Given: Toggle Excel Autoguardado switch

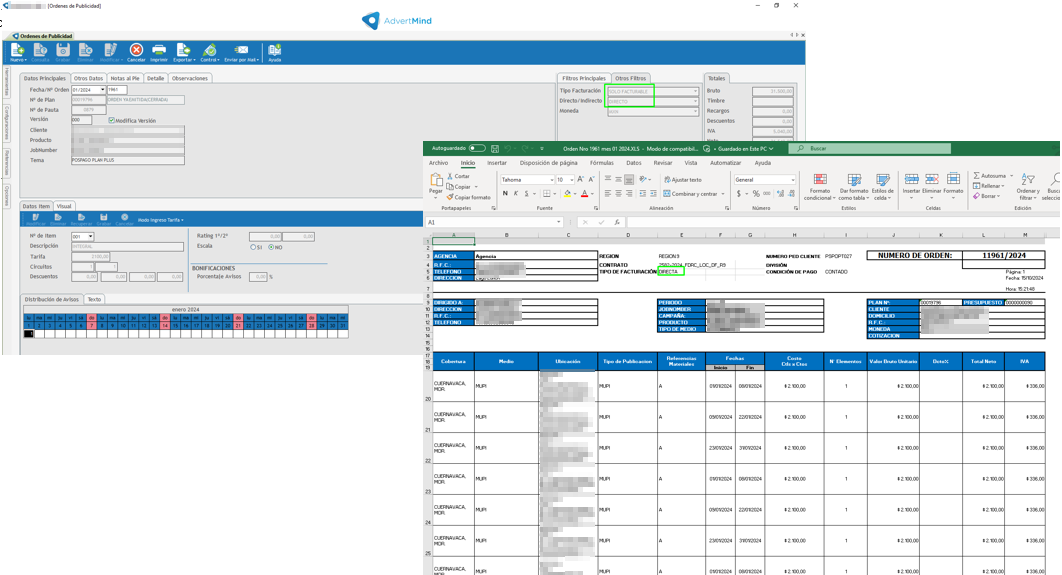Looking at the screenshot, I should (x=477, y=149).
